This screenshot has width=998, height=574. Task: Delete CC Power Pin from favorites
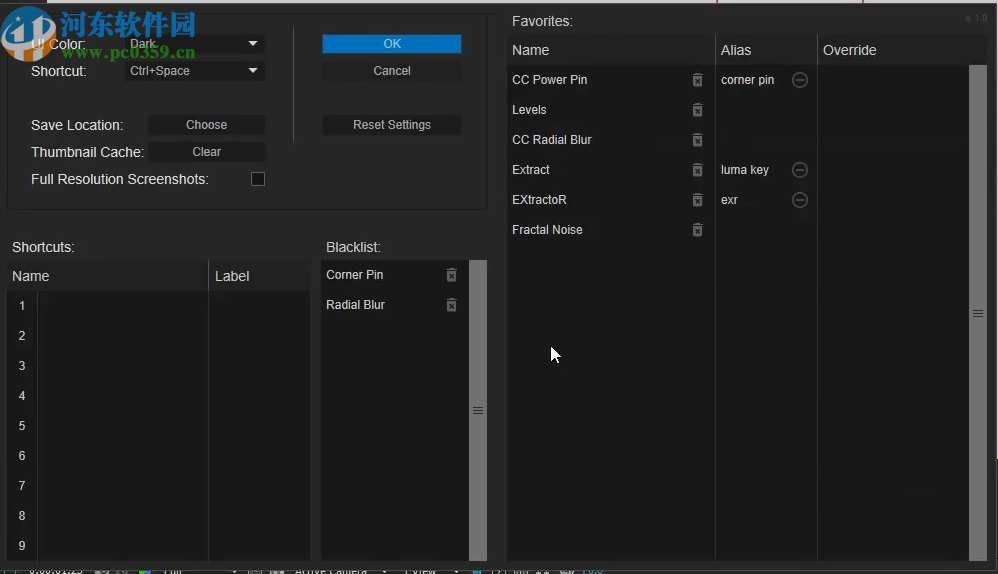tap(698, 80)
